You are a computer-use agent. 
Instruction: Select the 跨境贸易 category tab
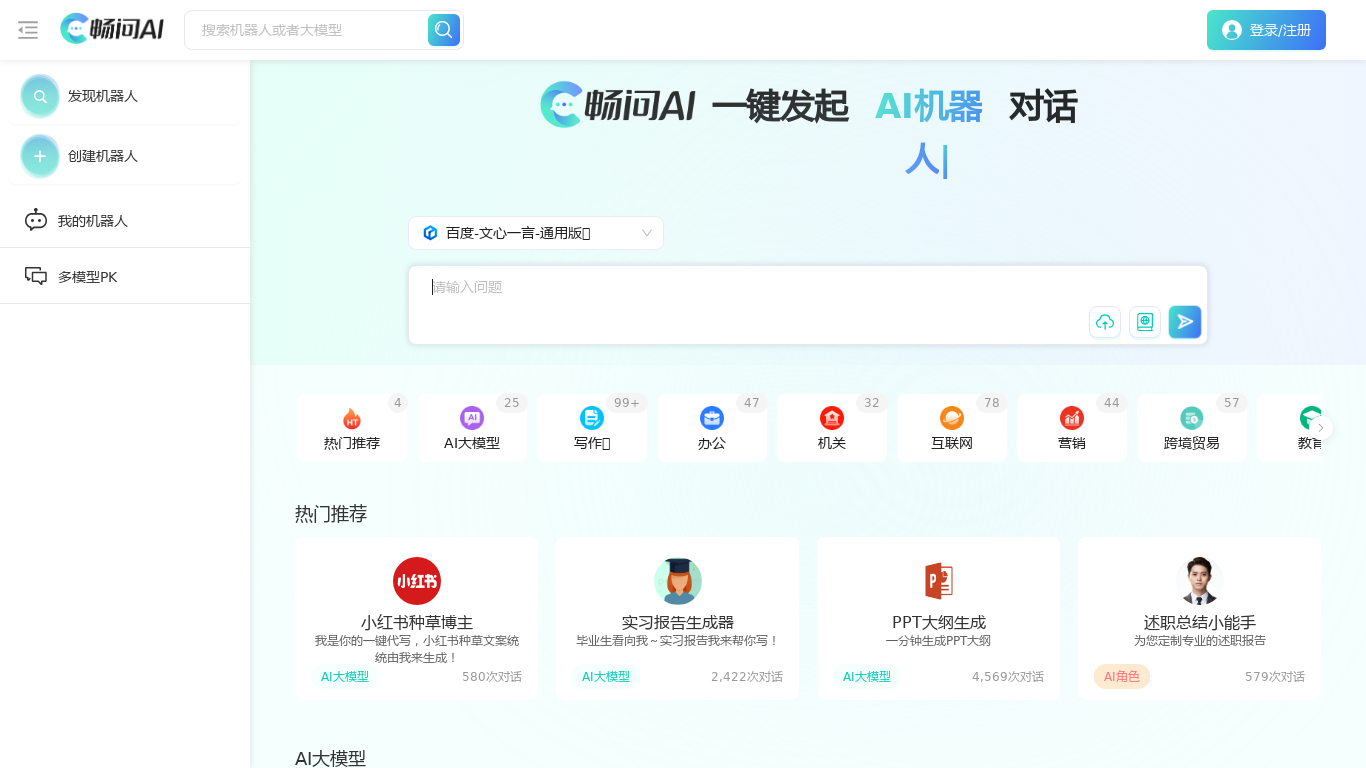tap(1192, 428)
